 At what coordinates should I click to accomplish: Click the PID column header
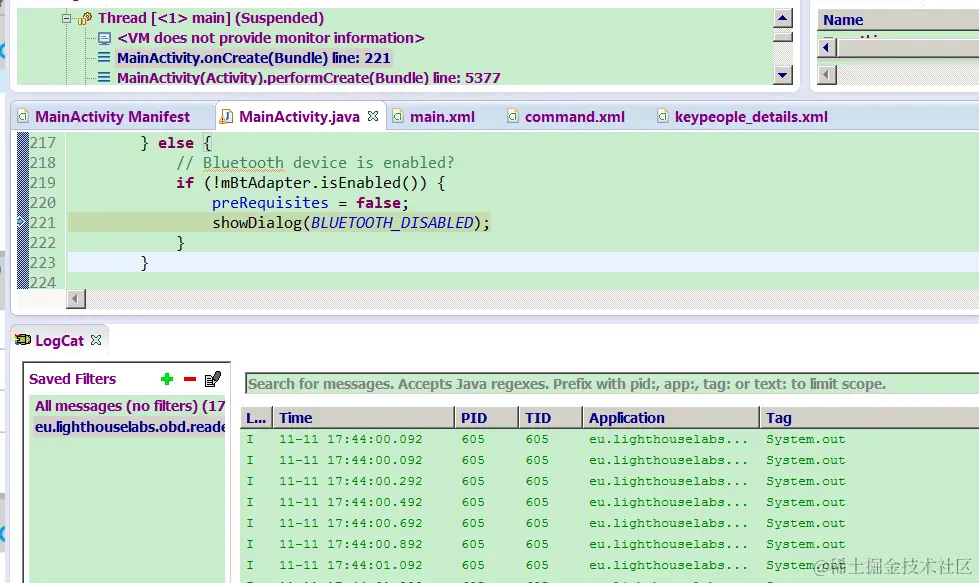[486, 418]
